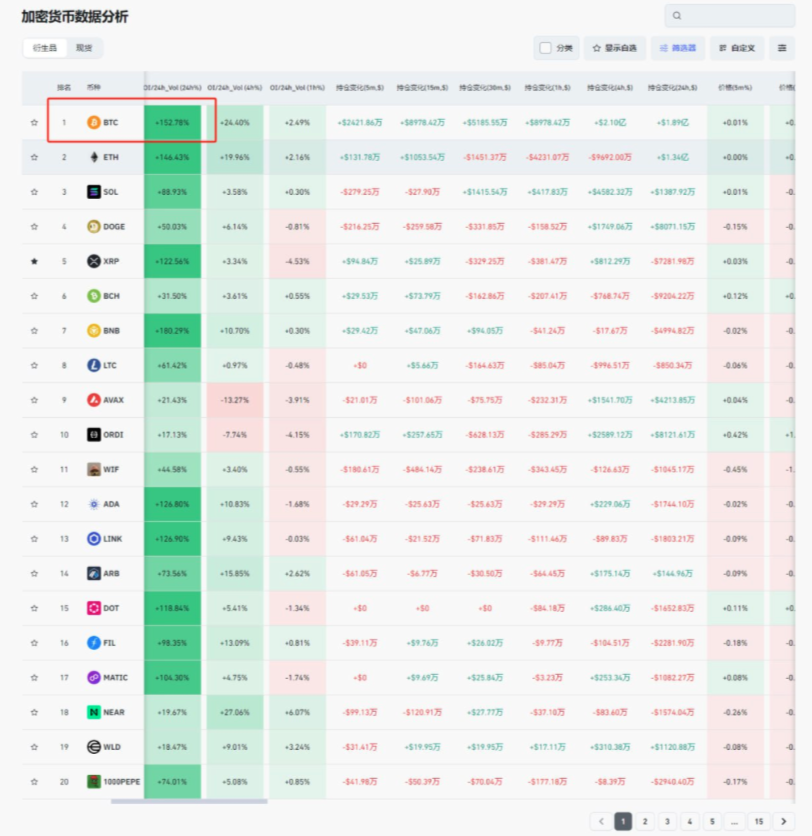
Task: Click the DOGE coin icon
Action: pos(94,226)
